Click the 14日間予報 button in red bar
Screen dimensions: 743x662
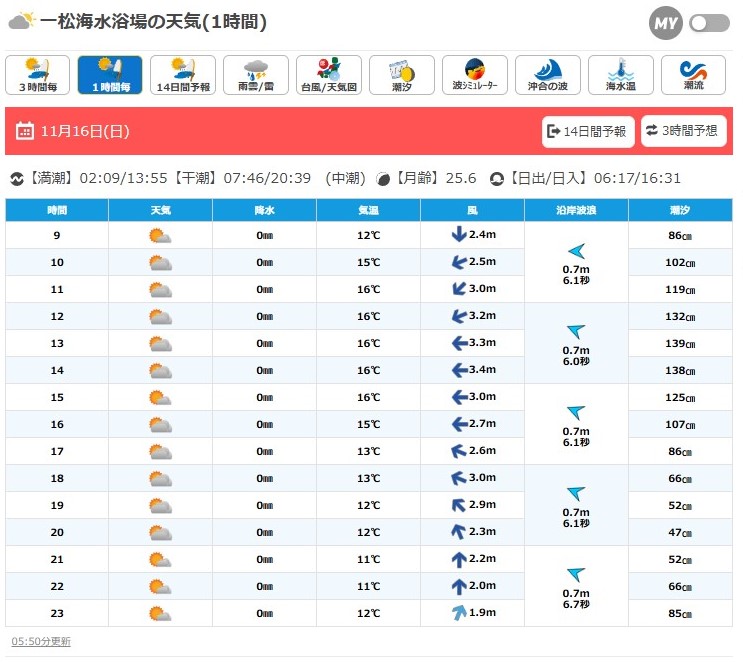pos(588,131)
